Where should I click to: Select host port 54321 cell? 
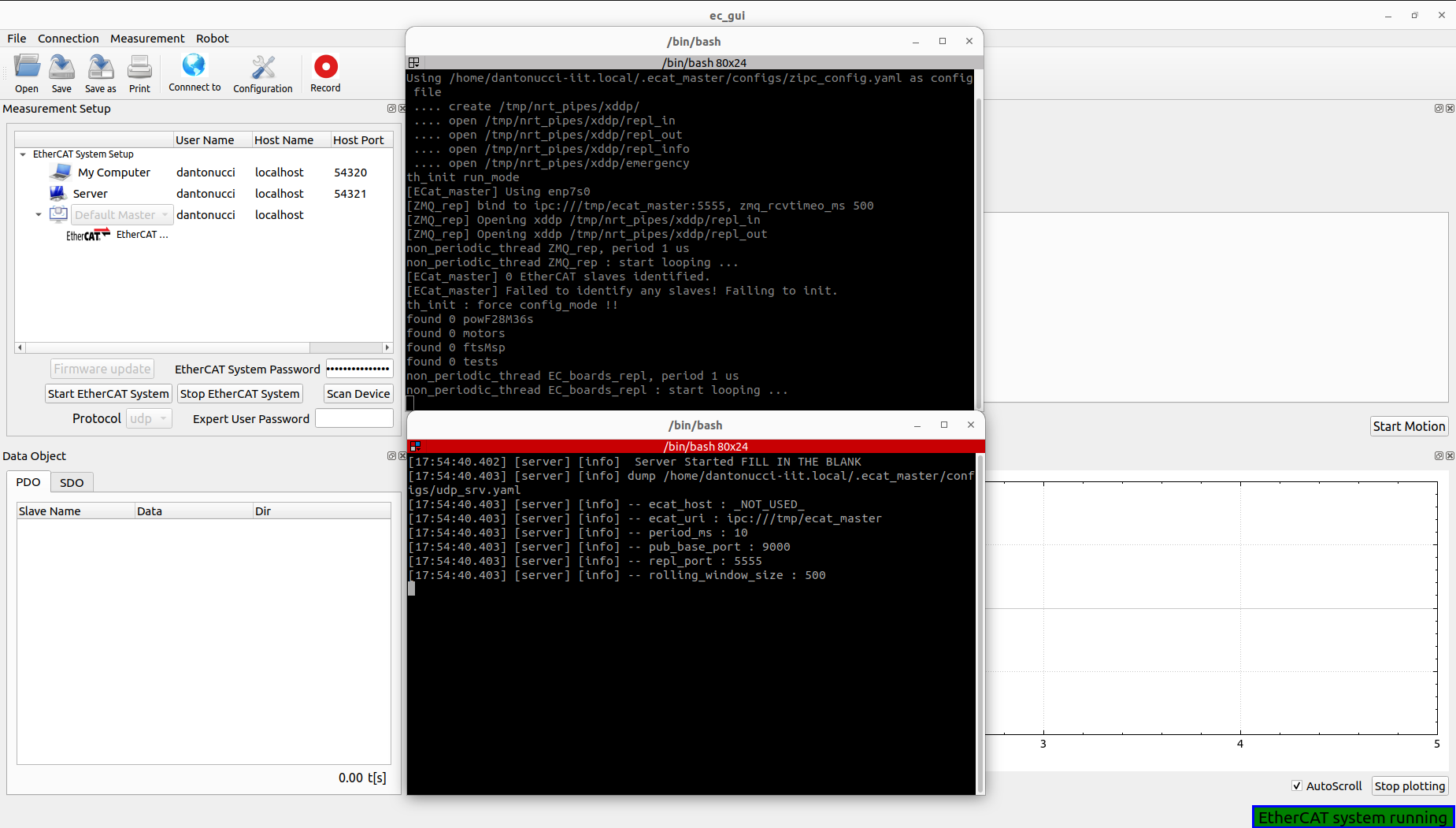pyautogui.click(x=350, y=193)
